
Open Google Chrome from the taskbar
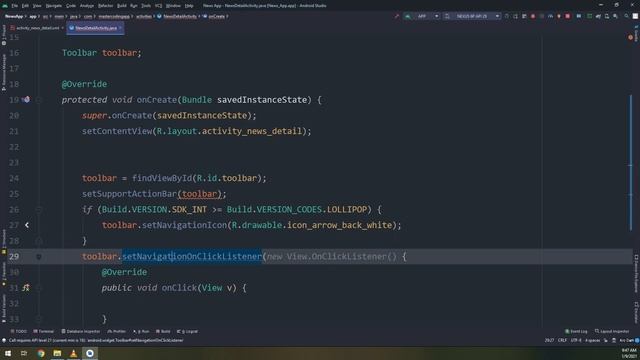[x=41, y=353]
